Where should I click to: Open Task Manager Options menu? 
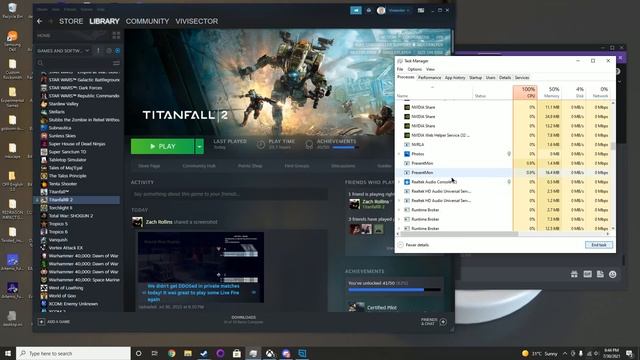[415, 69]
